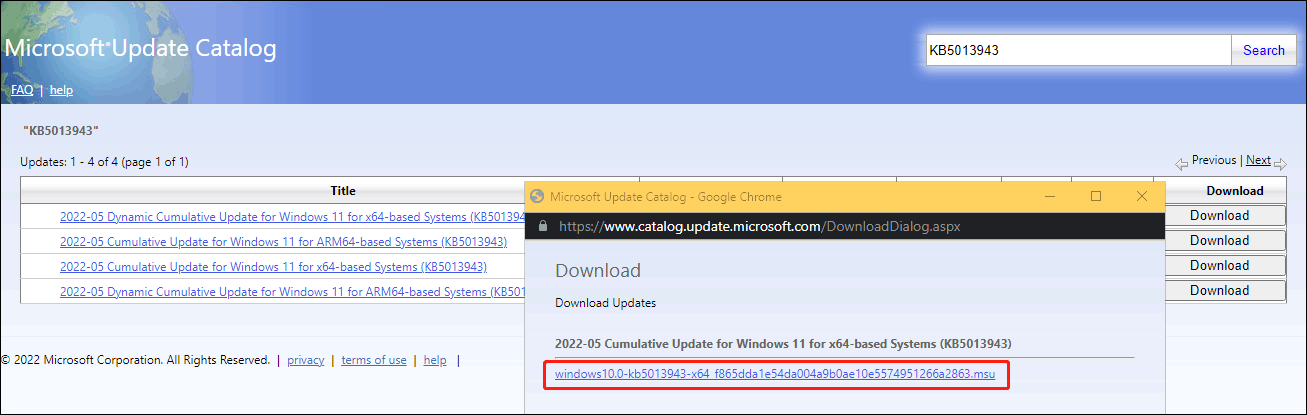The image size is (1307, 415).
Task: Sort by the Title column header
Action: tap(343, 191)
